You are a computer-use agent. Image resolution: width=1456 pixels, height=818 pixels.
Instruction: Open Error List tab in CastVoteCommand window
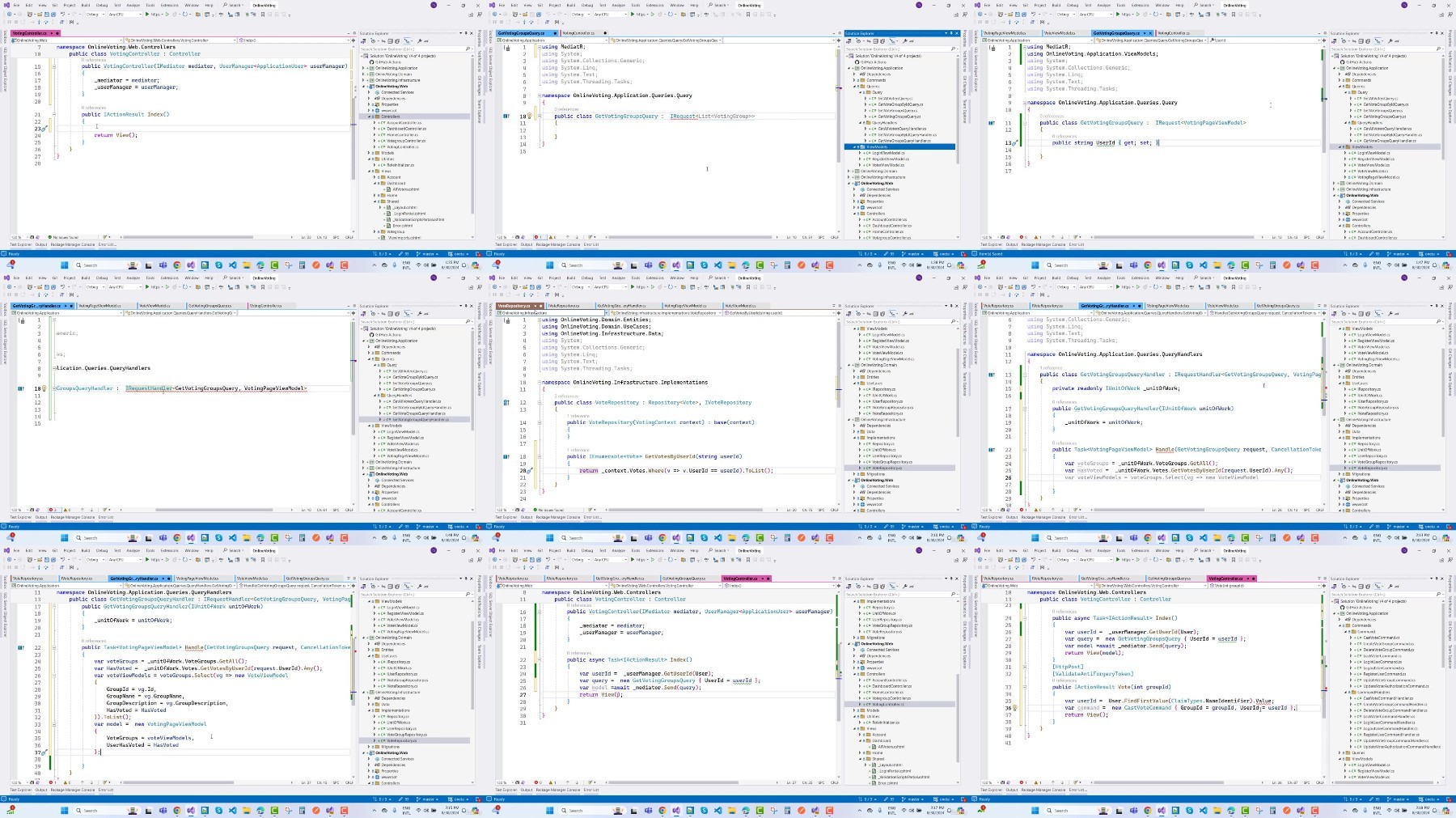click(x=1078, y=790)
